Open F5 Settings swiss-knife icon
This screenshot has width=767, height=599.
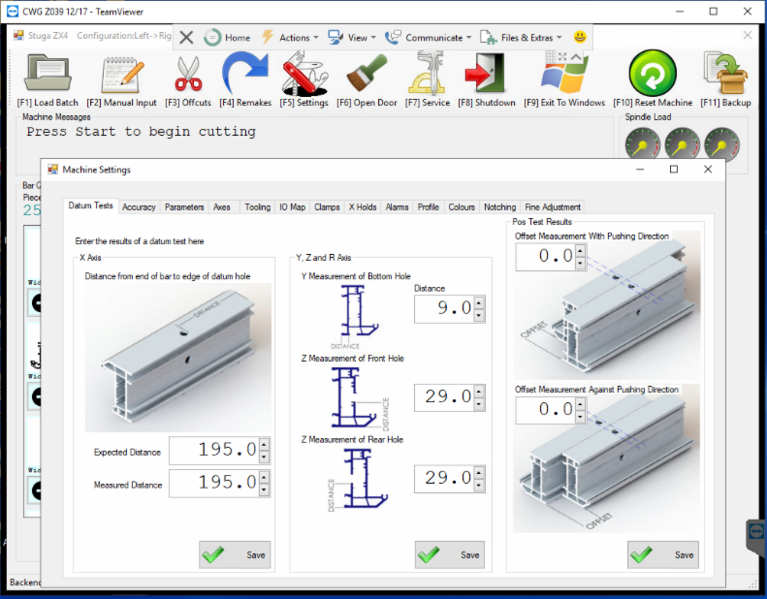304,73
